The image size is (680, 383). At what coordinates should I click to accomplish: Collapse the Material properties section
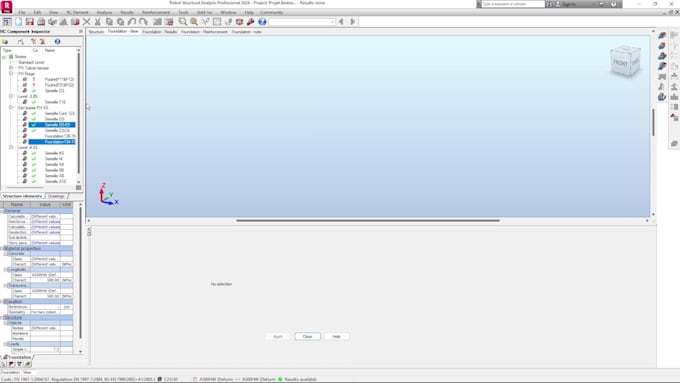click(x=2, y=249)
